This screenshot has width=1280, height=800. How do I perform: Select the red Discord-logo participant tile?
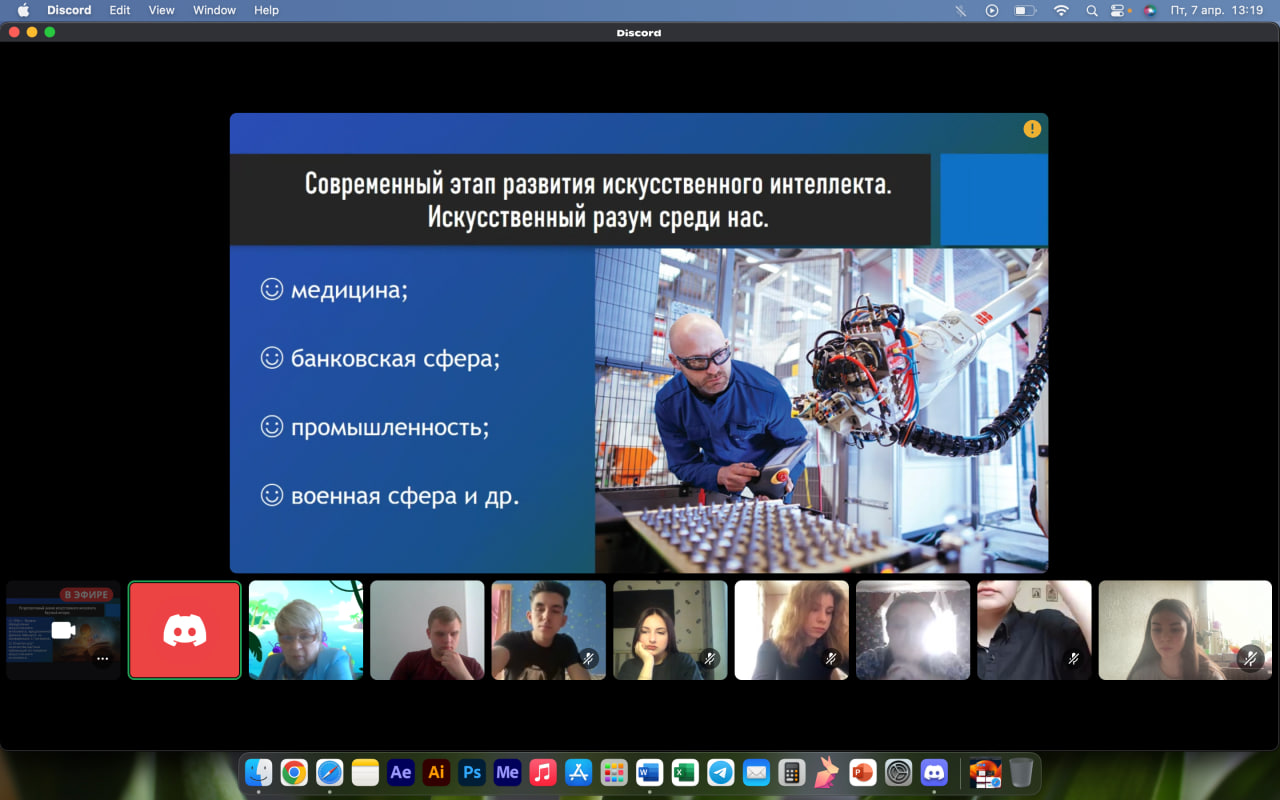click(185, 630)
